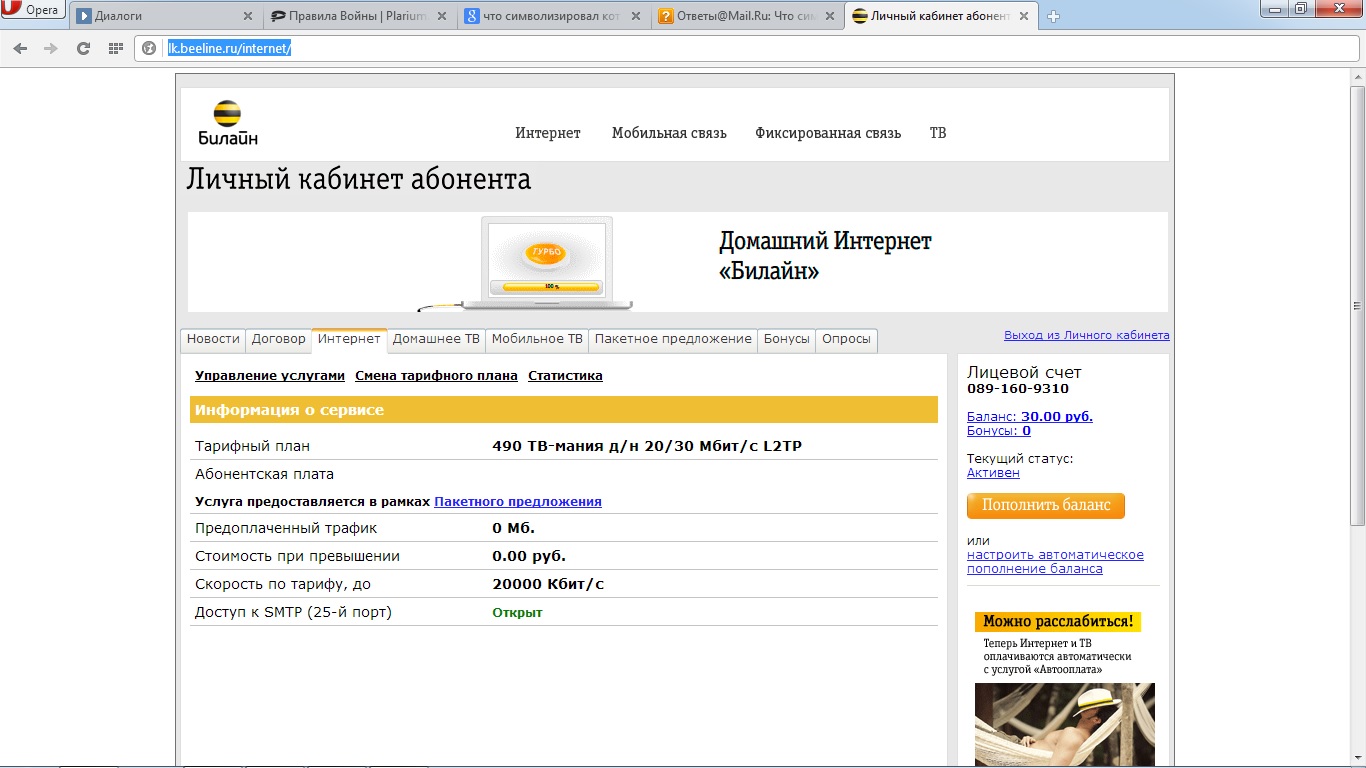Click the tariff name 490 ТВ-мания
Image resolution: width=1366 pixels, height=768 pixels.
click(647, 446)
